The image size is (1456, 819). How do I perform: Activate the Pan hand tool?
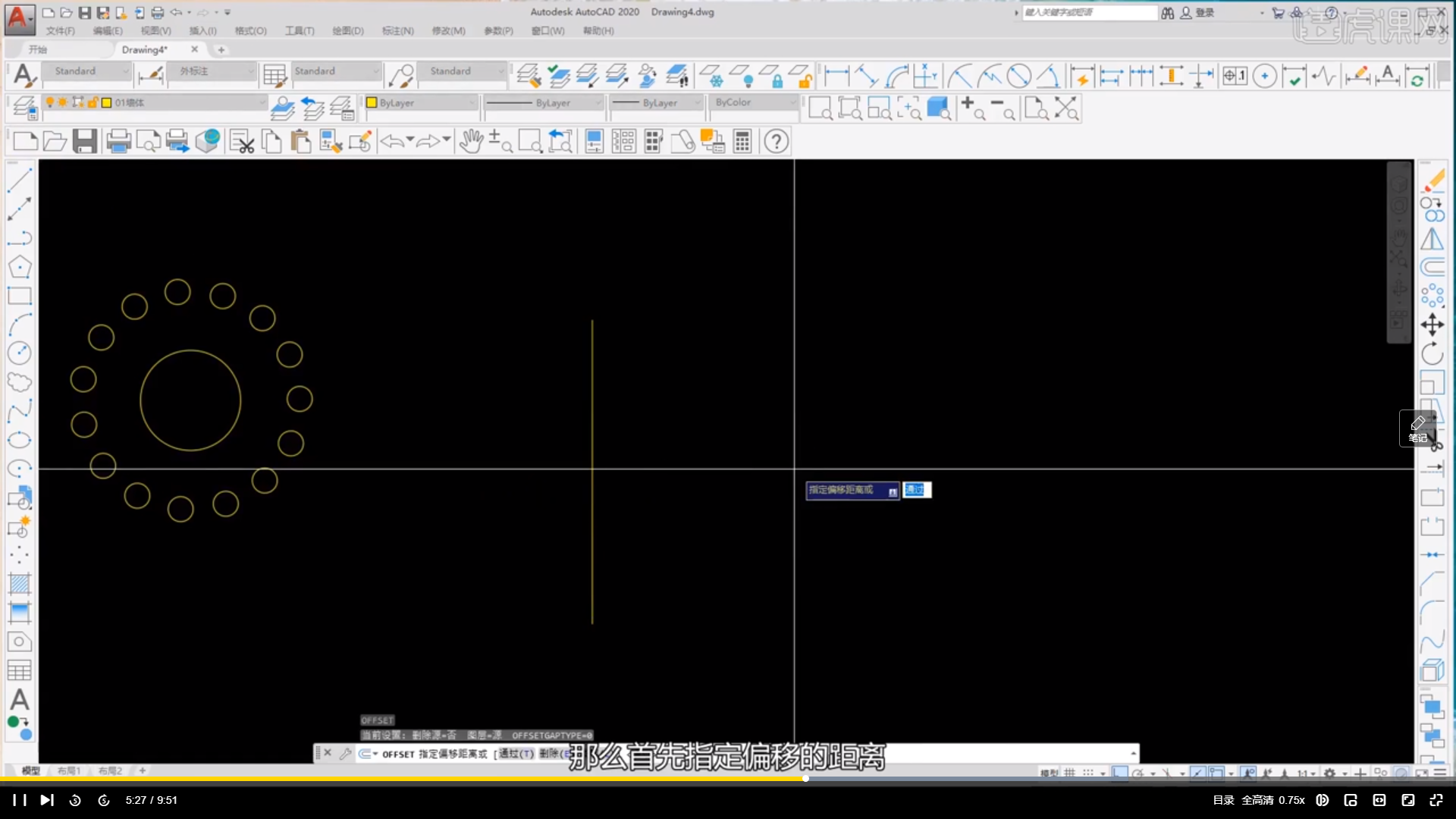[471, 141]
